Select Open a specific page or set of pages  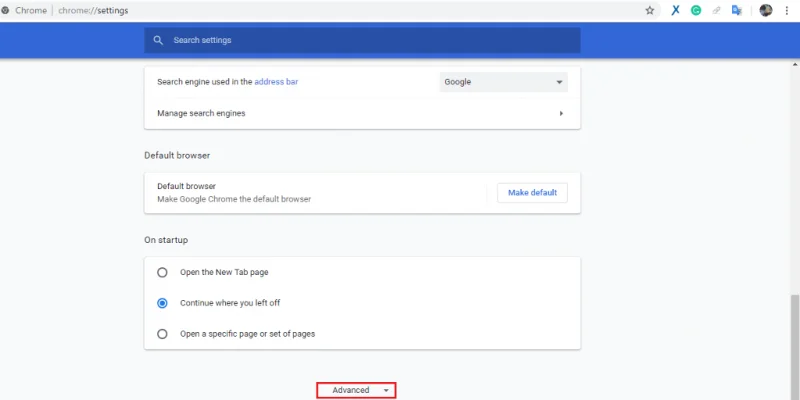[x=162, y=334]
